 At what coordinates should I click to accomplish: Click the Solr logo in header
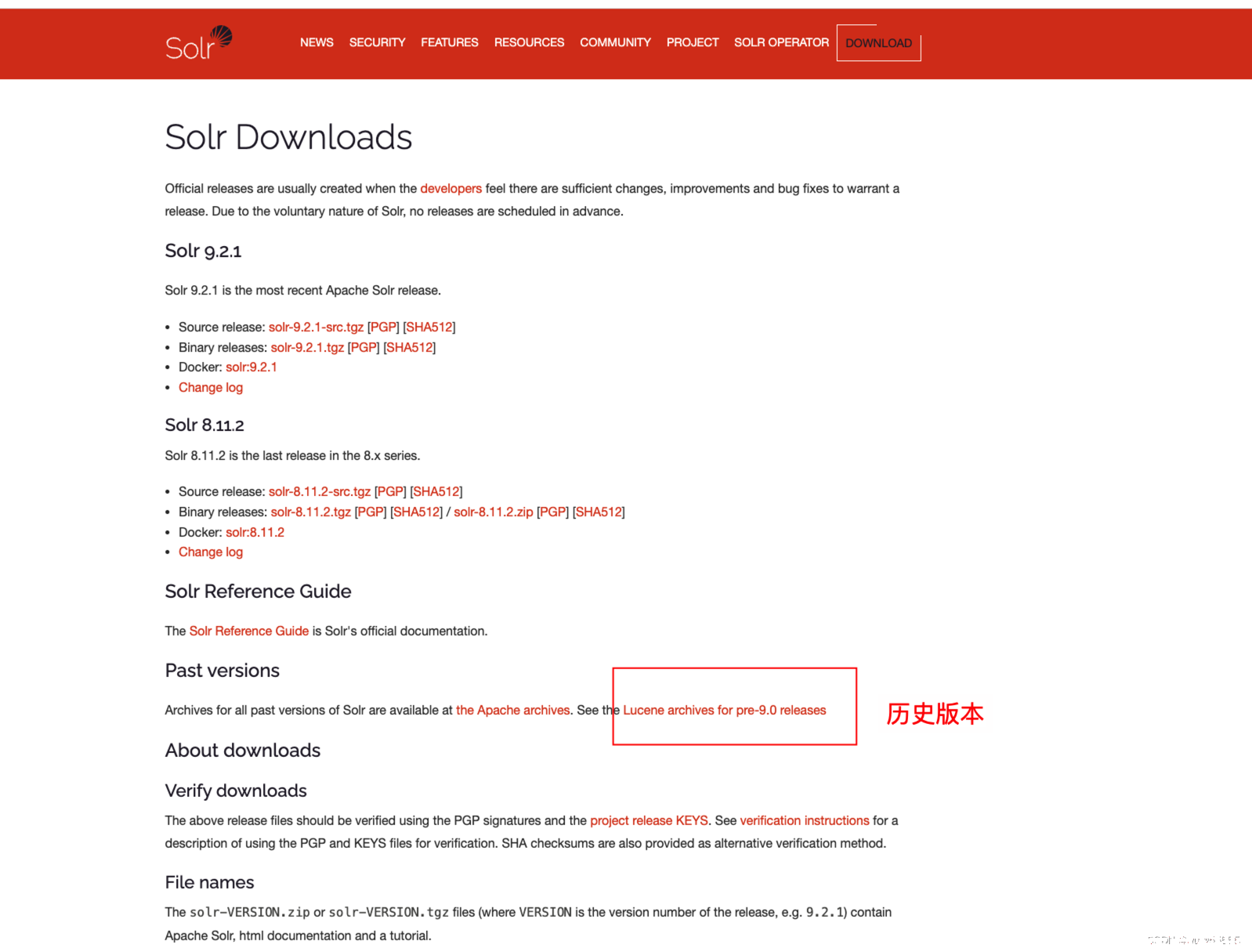199,43
